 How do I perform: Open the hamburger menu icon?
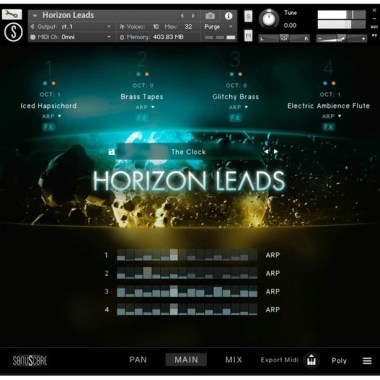[367, 361]
